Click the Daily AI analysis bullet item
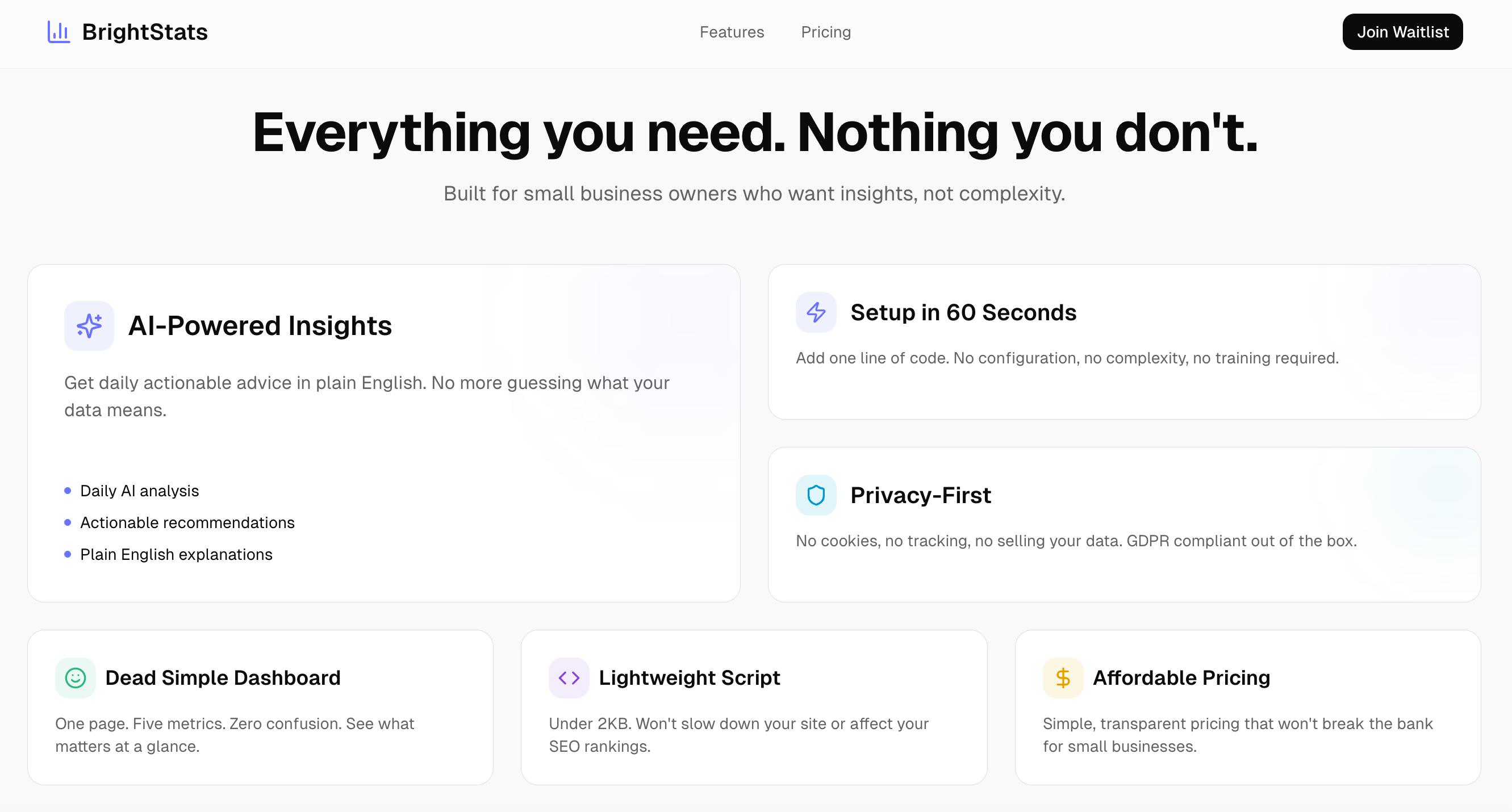 point(139,491)
